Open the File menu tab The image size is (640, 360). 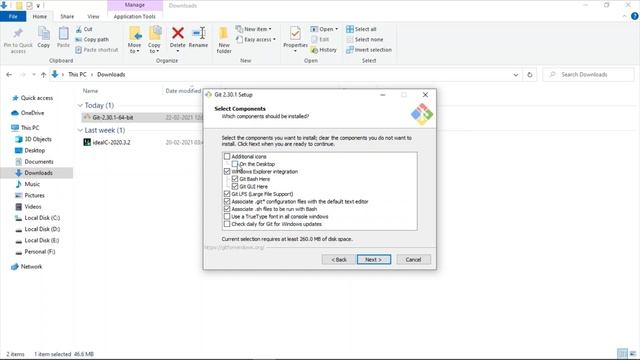pos(13,16)
